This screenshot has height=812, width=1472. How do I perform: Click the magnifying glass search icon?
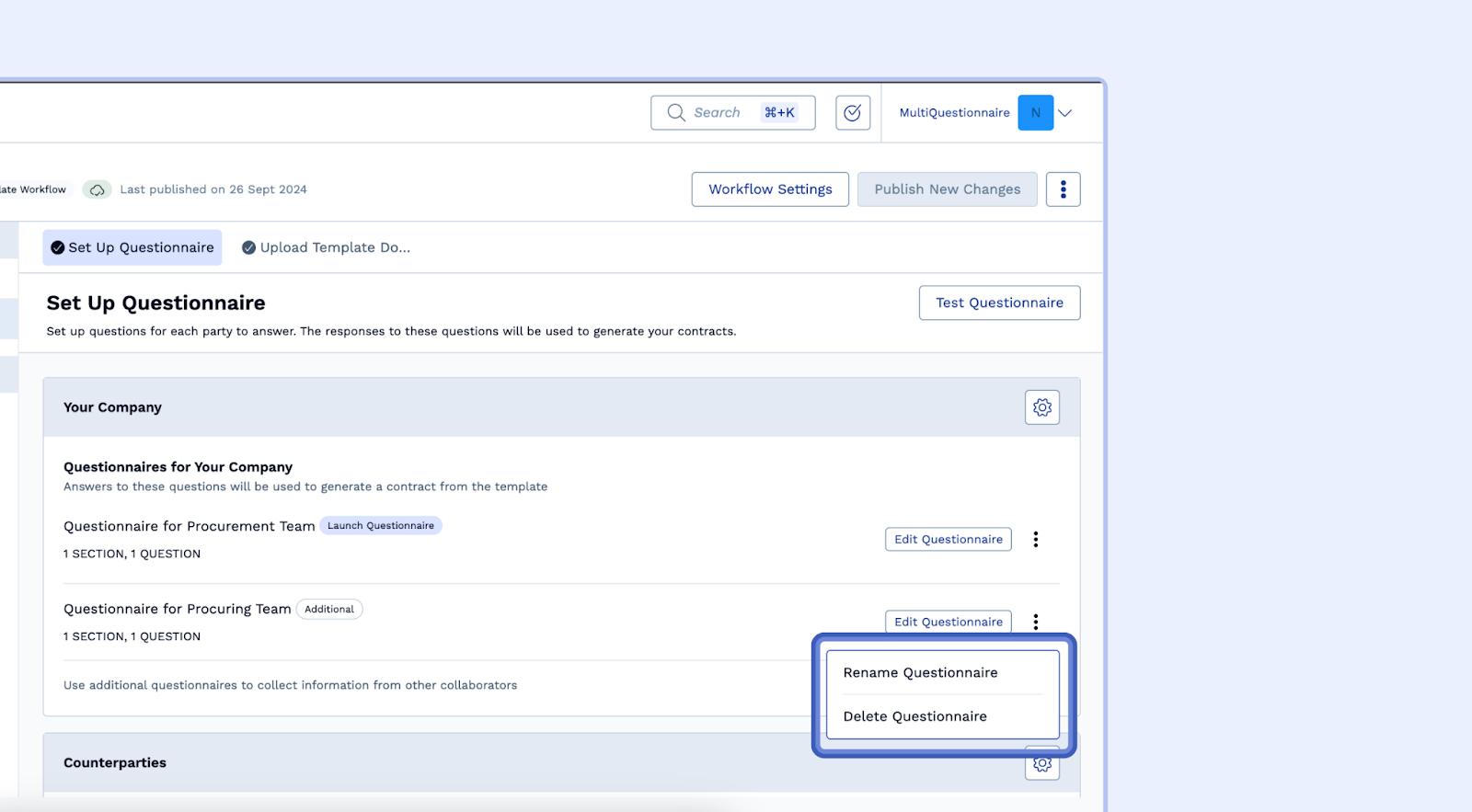point(676,113)
